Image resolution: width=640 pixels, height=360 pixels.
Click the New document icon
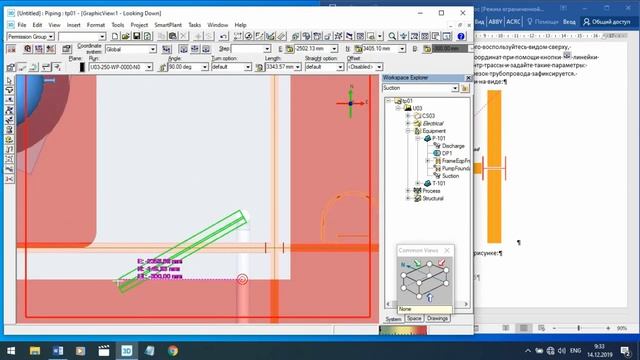115,36
